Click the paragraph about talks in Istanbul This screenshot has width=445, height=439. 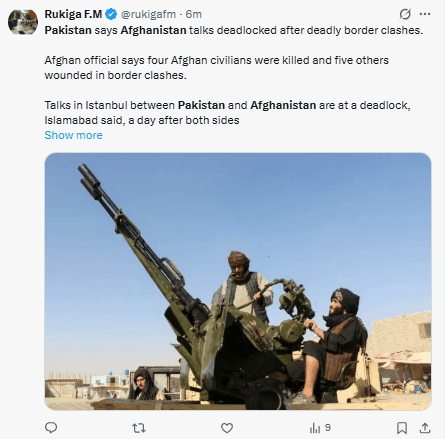pos(227,113)
